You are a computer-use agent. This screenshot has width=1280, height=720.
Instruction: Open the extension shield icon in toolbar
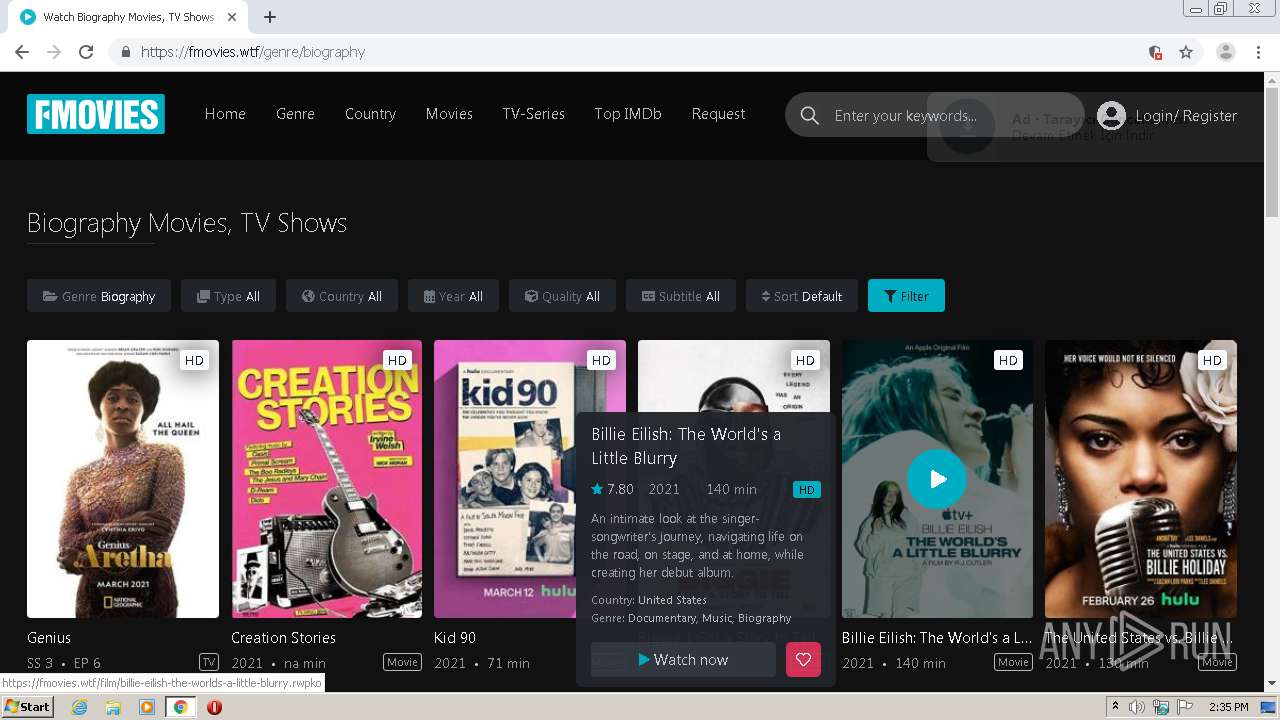tap(1155, 52)
